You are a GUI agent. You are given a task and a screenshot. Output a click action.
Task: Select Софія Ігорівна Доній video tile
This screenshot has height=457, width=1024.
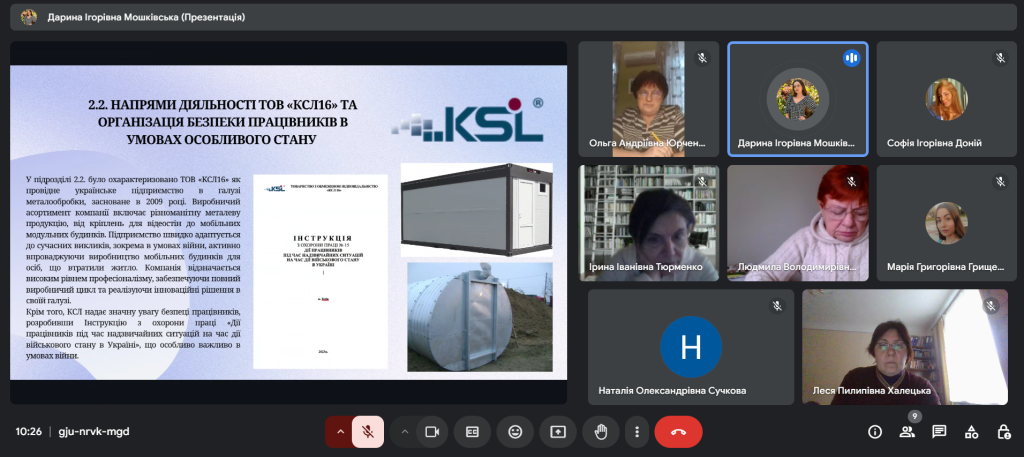pyautogui.click(x=946, y=98)
